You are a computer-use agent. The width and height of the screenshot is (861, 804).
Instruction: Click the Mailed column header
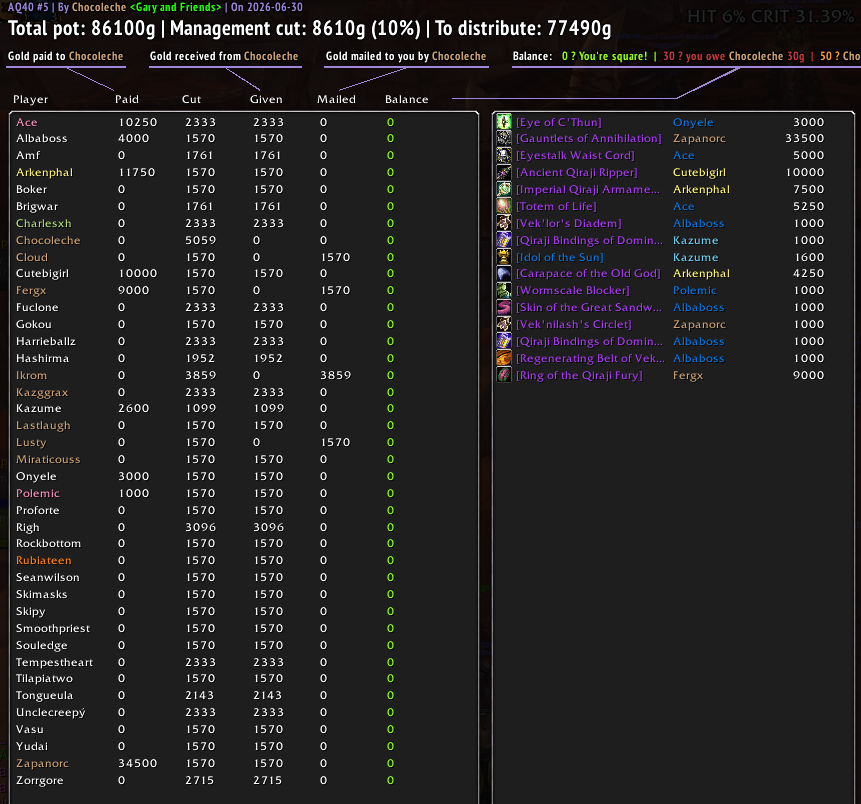coord(337,99)
